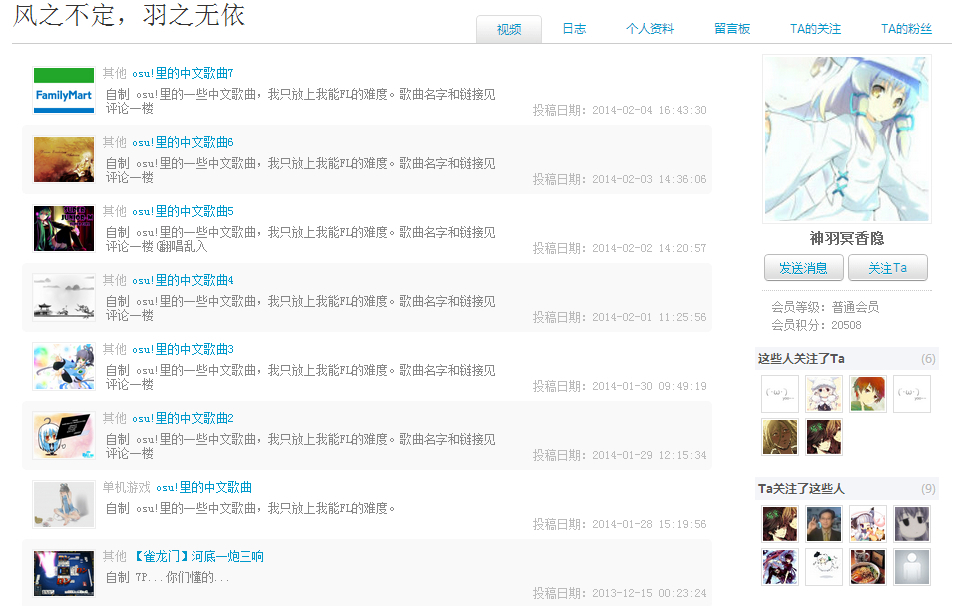Viewport: 956px width, 606px height.
Task: Click the ramen bowl avatar in following list
Action: coord(868,567)
